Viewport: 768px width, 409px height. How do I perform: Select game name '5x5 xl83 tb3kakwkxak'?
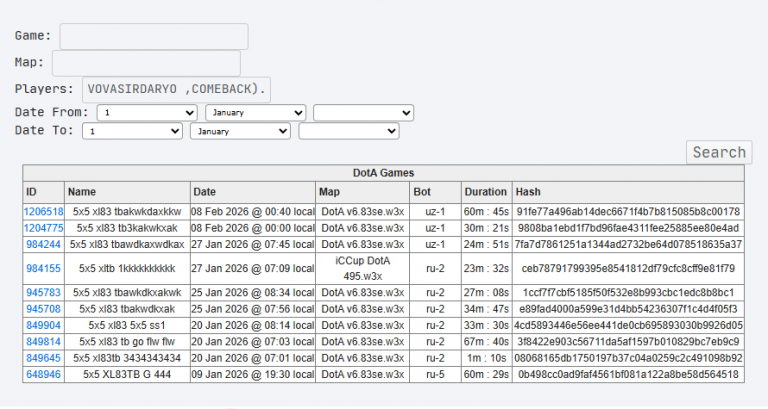point(127,228)
